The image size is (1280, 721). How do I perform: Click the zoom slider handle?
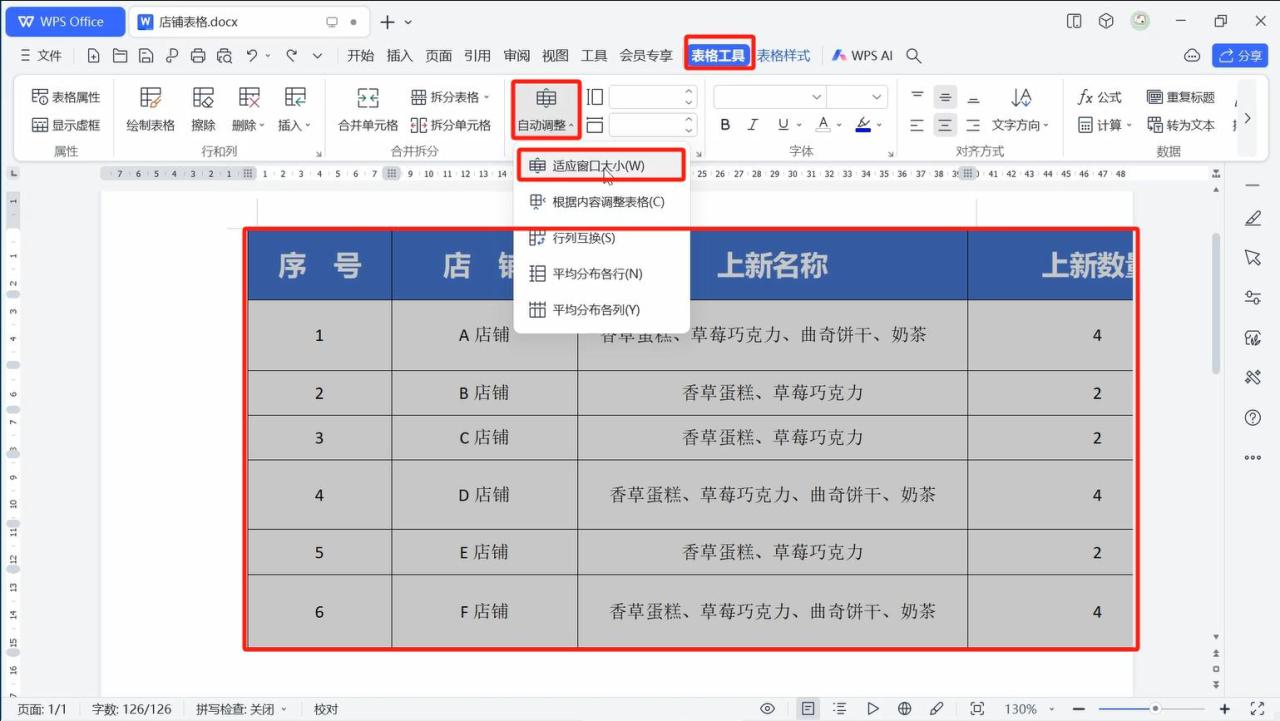pos(1155,709)
